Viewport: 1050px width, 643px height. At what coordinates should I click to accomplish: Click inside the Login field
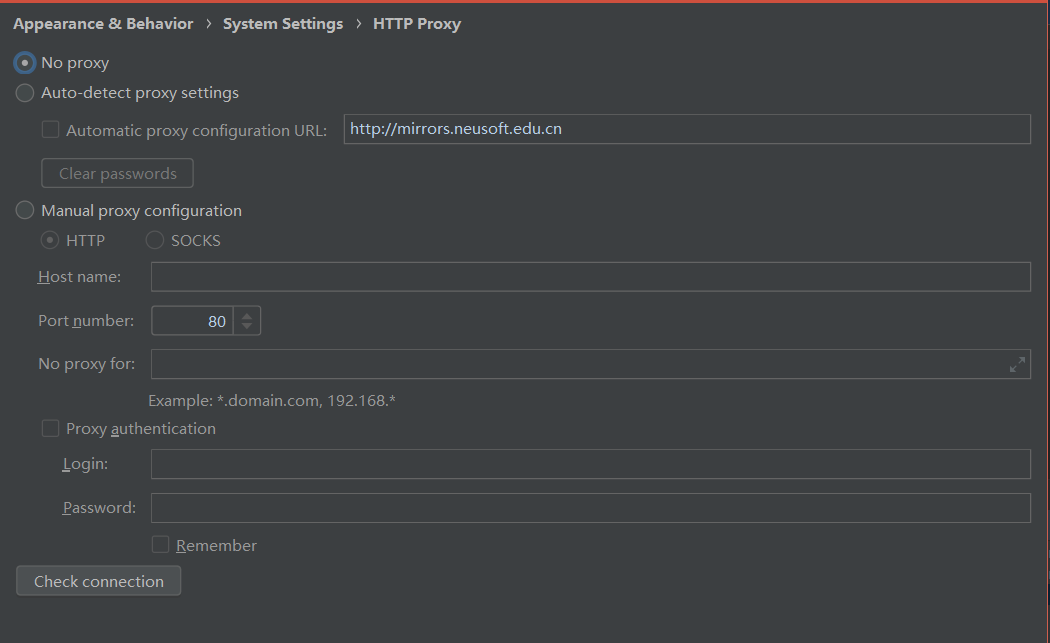(x=590, y=463)
